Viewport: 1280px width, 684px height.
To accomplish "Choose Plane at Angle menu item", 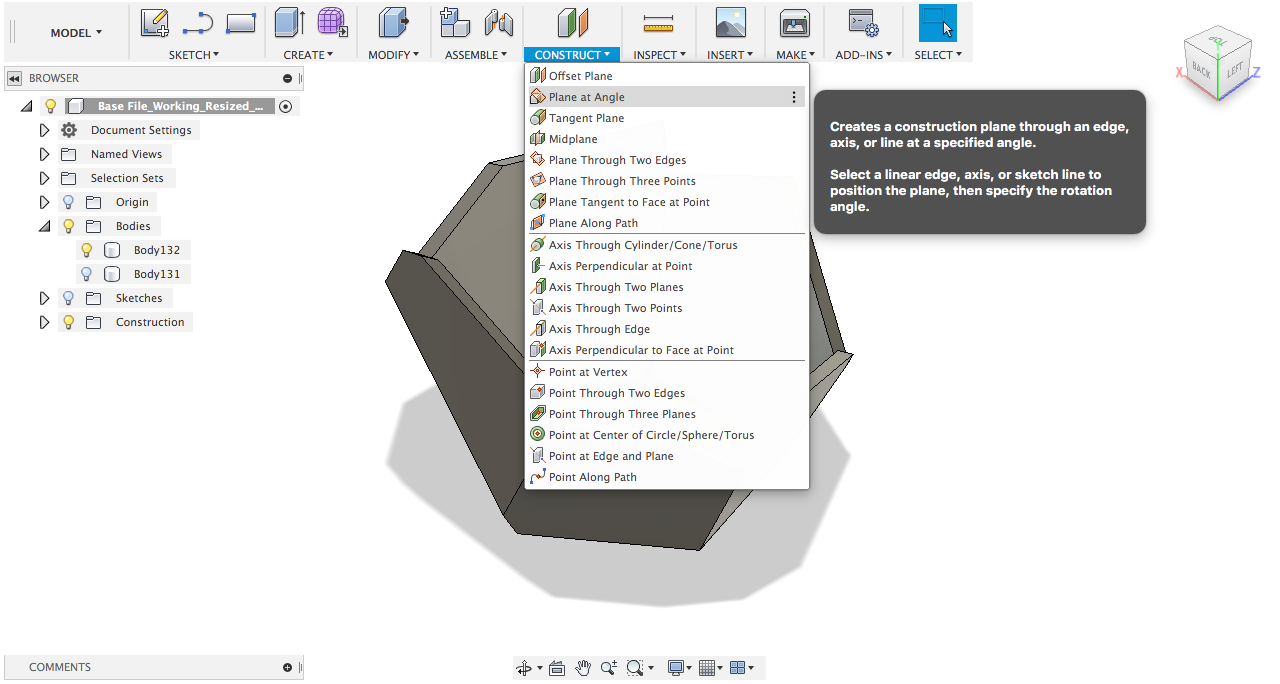I will [666, 97].
